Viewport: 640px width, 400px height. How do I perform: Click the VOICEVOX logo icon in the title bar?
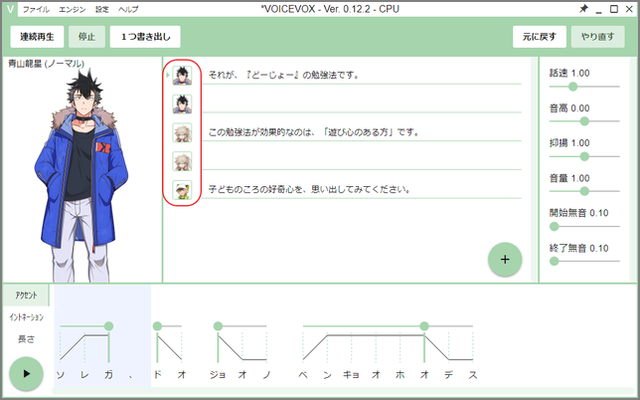click(x=9, y=8)
